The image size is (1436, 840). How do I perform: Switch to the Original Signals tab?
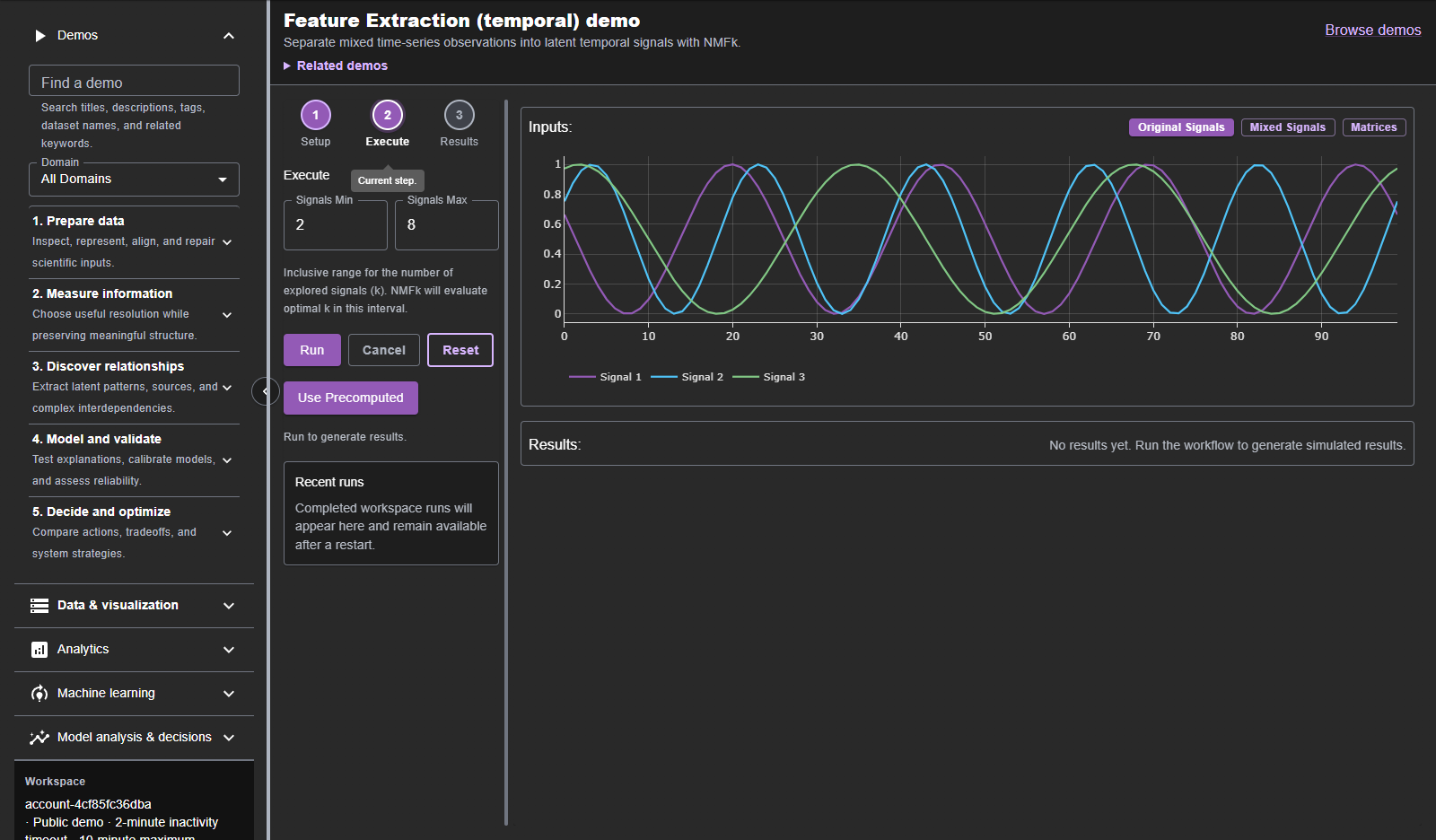(x=1181, y=127)
